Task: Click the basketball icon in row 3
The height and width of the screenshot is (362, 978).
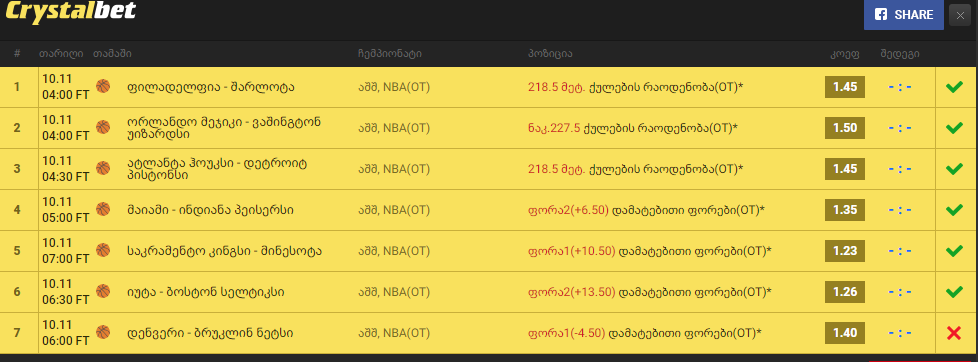Action: pyautogui.click(x=103, y=169)
